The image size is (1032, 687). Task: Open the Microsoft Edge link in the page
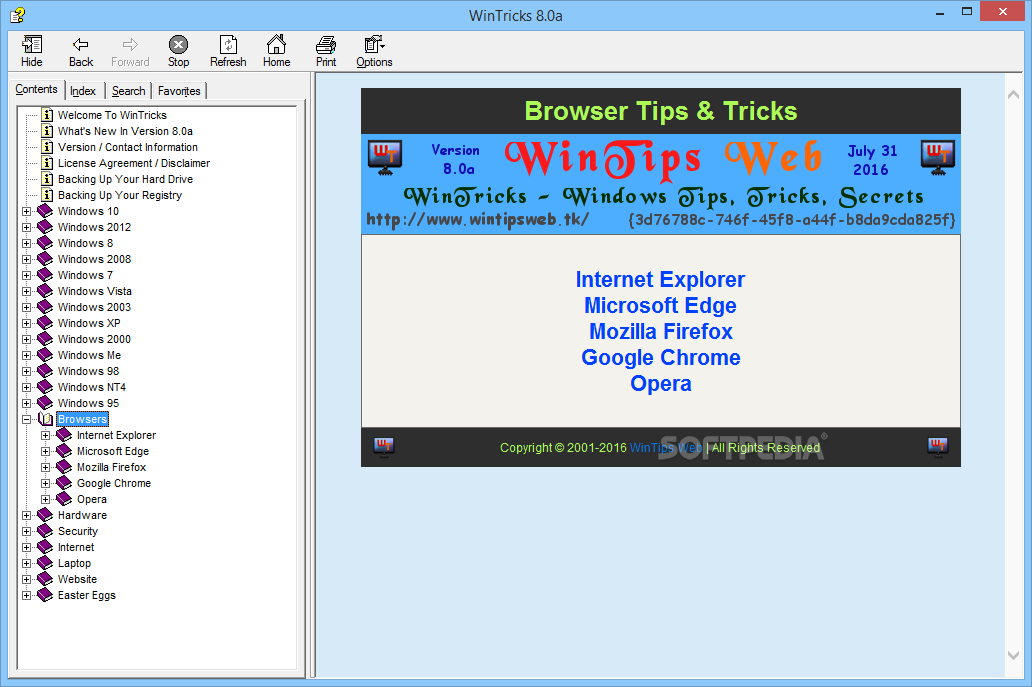pyautogui.click(x=660, y=305)
